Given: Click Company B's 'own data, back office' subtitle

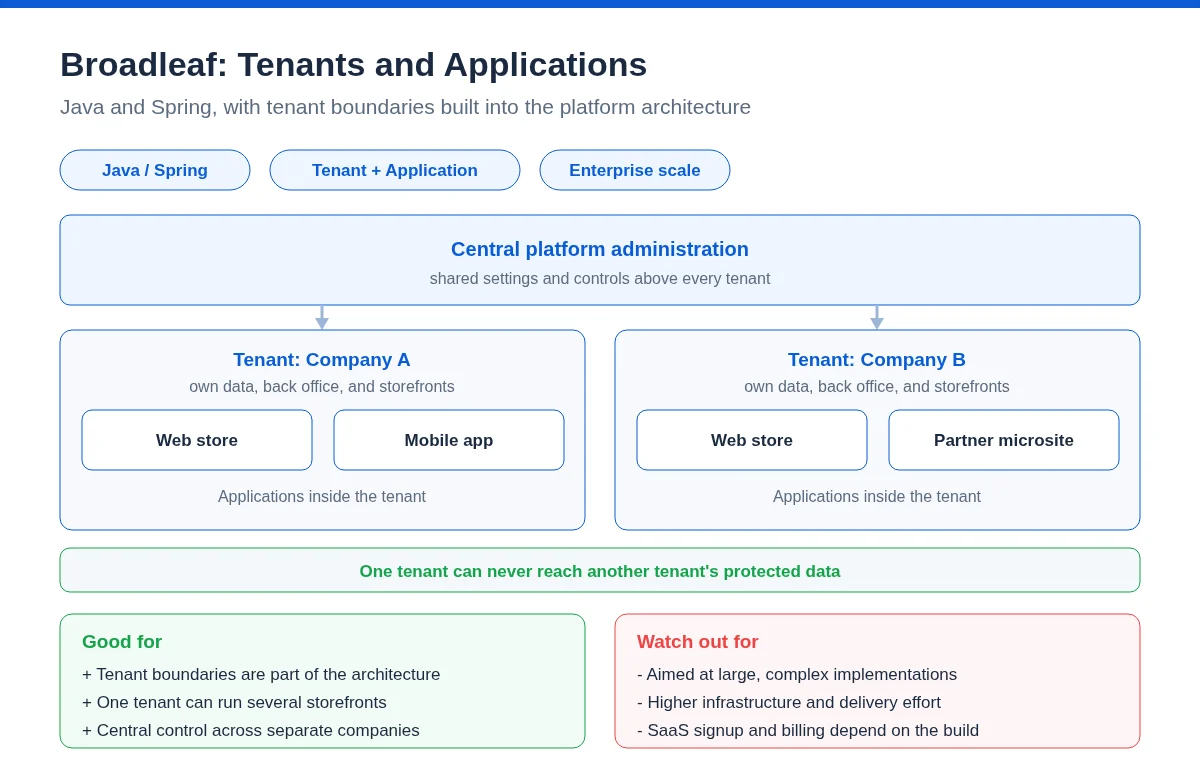Looking at the screenshot, I should coord(877,386).
